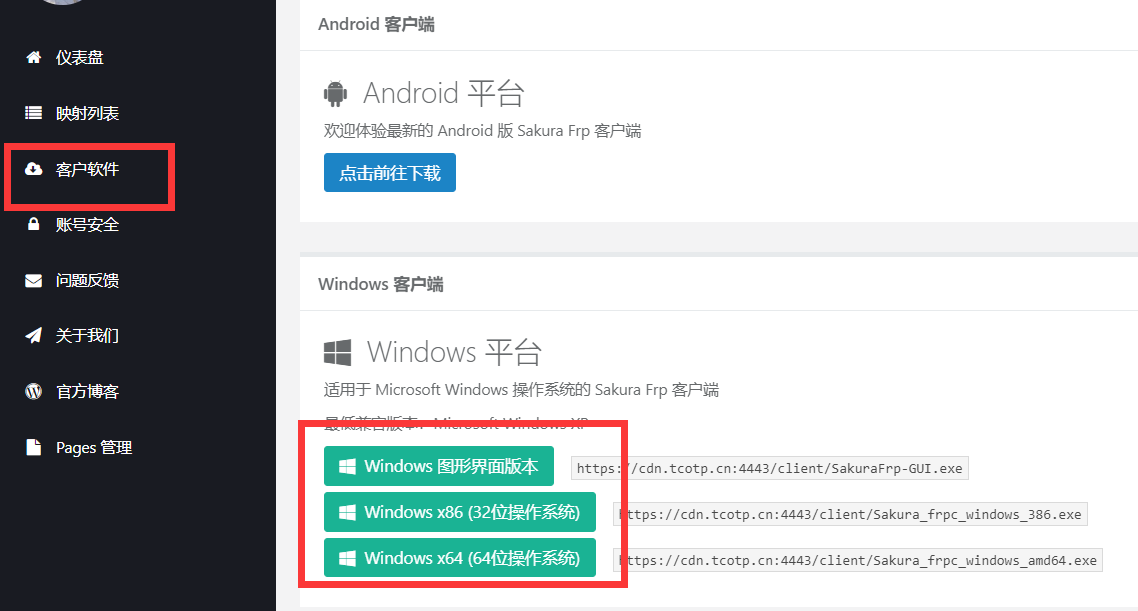Click the Sakura_frpc_windows_amd64.exe URL text
1138x611 pixels.
coord(858,560)
